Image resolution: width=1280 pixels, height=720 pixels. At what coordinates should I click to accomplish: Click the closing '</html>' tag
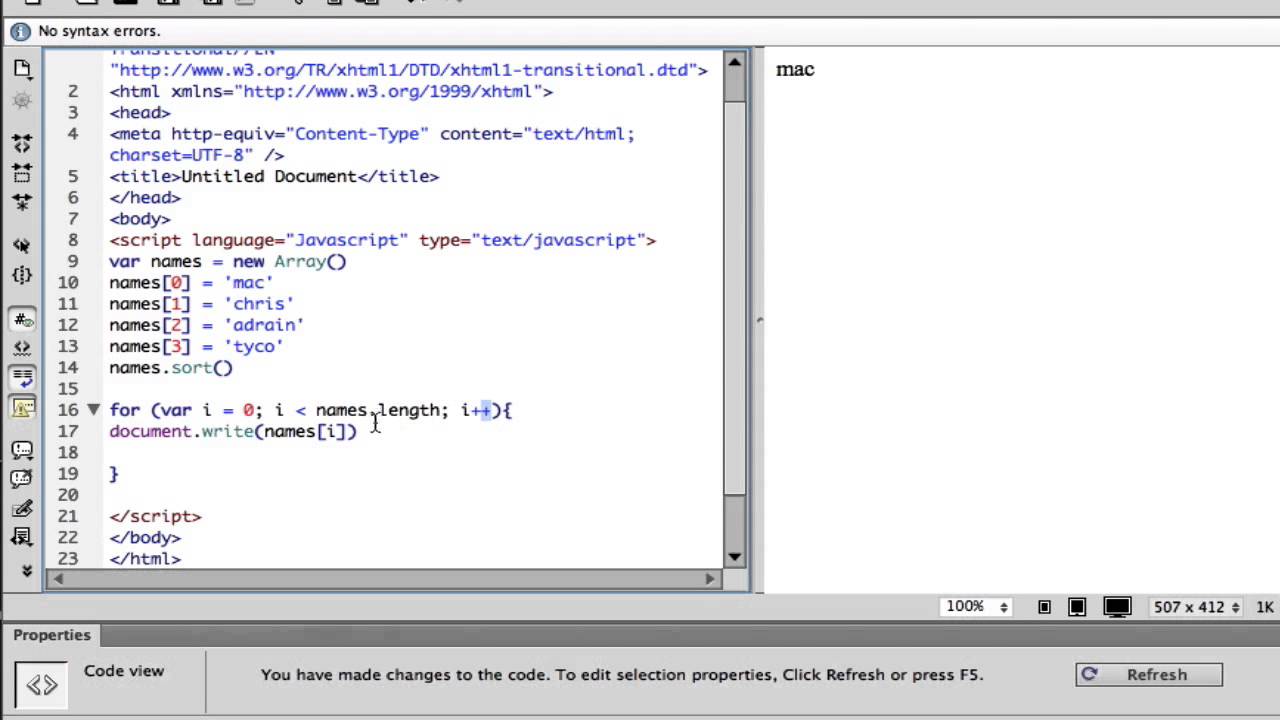click(x=145, y=559)
